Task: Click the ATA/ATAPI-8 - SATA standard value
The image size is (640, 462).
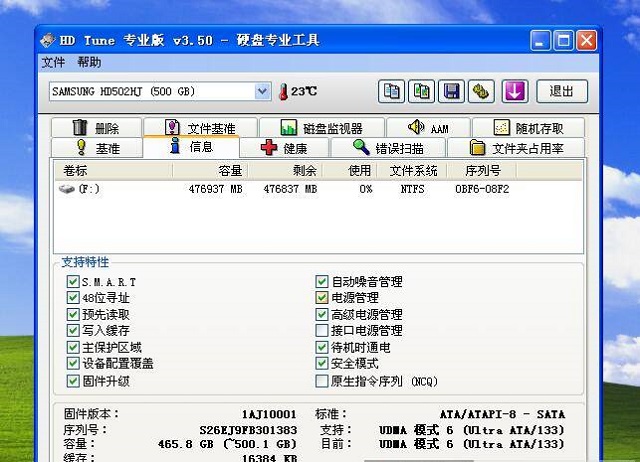Action: [502, 414]
